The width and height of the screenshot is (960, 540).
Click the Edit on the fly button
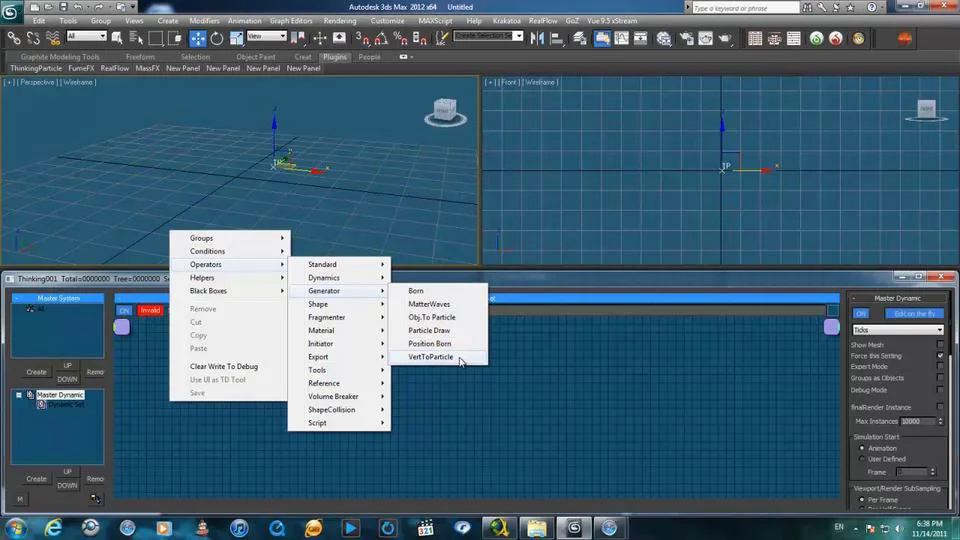coord(915,313)
